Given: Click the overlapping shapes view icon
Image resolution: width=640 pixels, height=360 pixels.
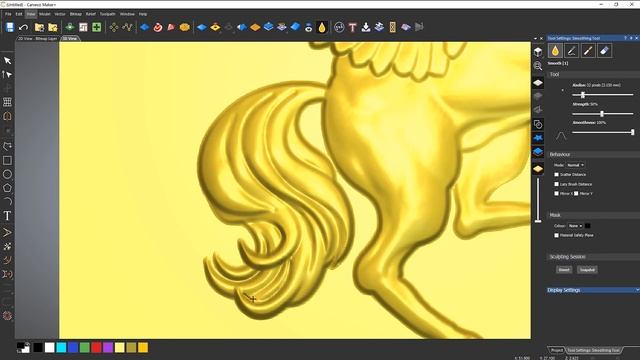Looking at the screenshot, I should (x=538, y=124).
